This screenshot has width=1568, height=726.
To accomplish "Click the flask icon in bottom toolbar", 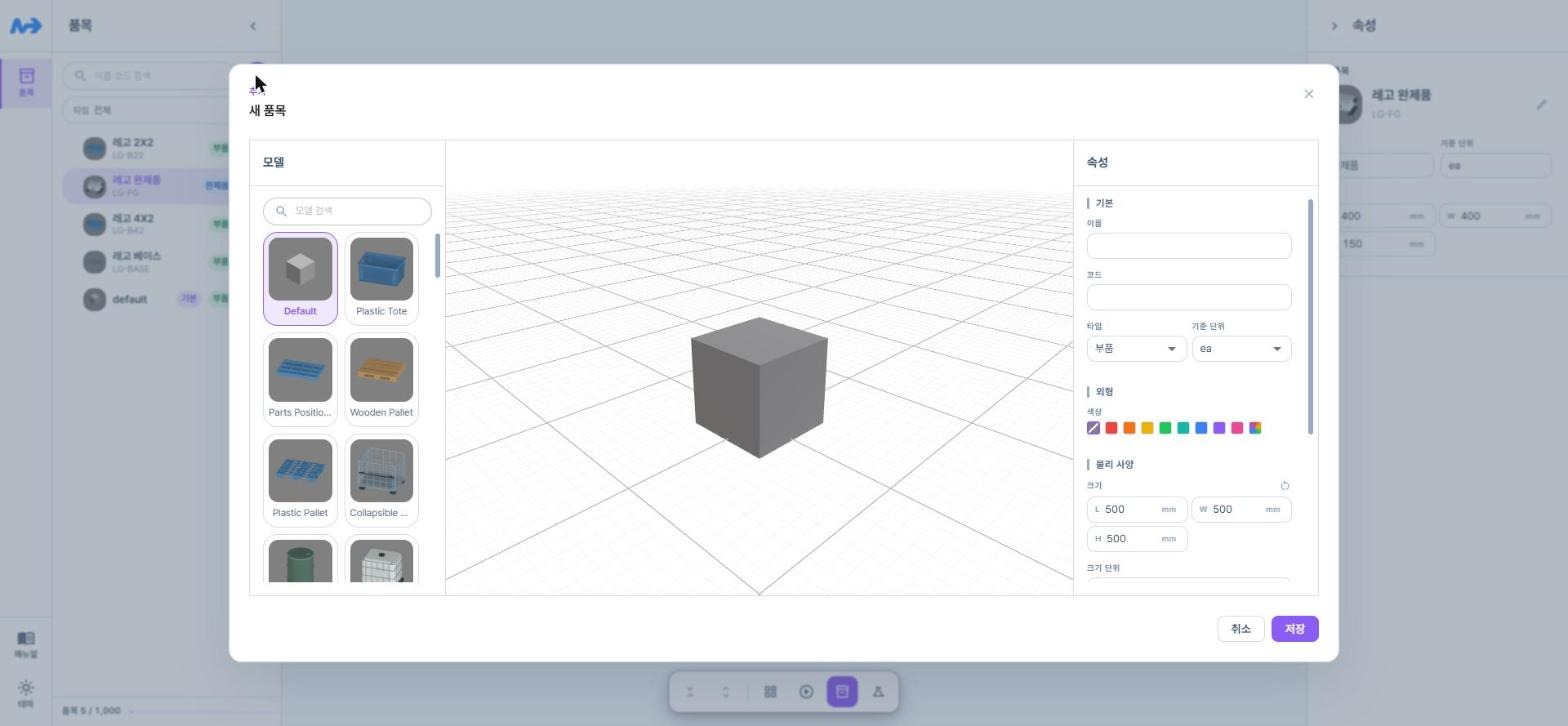I will (x=878, y=692).
